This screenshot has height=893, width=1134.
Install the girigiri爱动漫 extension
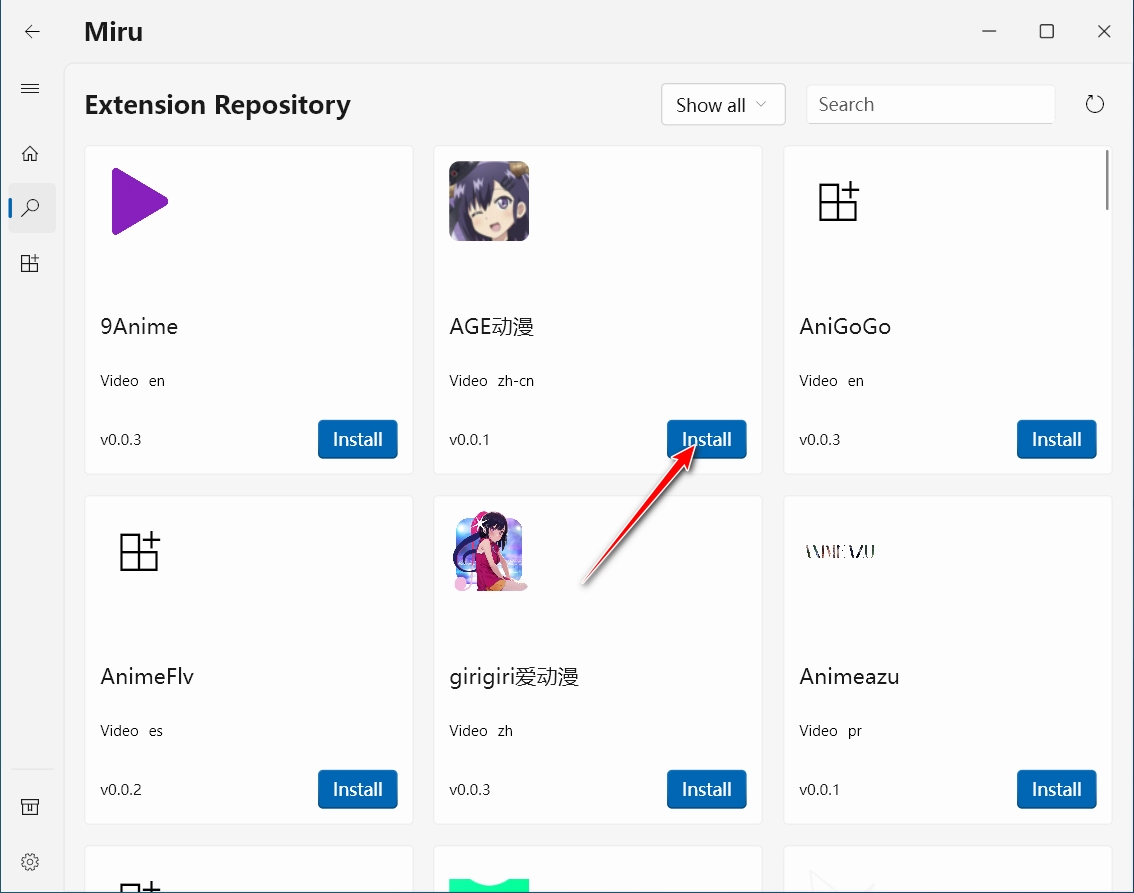706,790
